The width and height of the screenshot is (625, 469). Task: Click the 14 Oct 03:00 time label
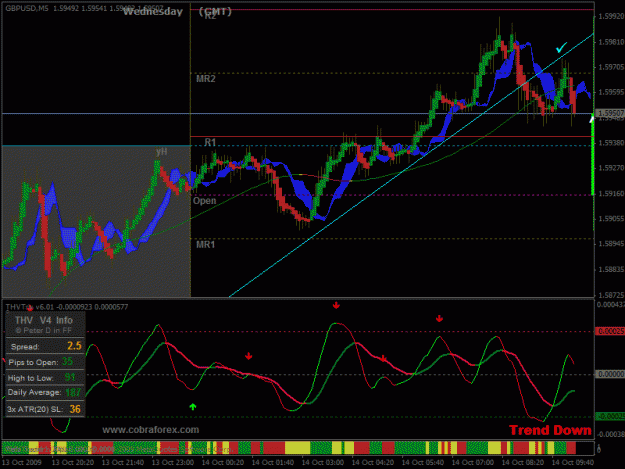323,463
